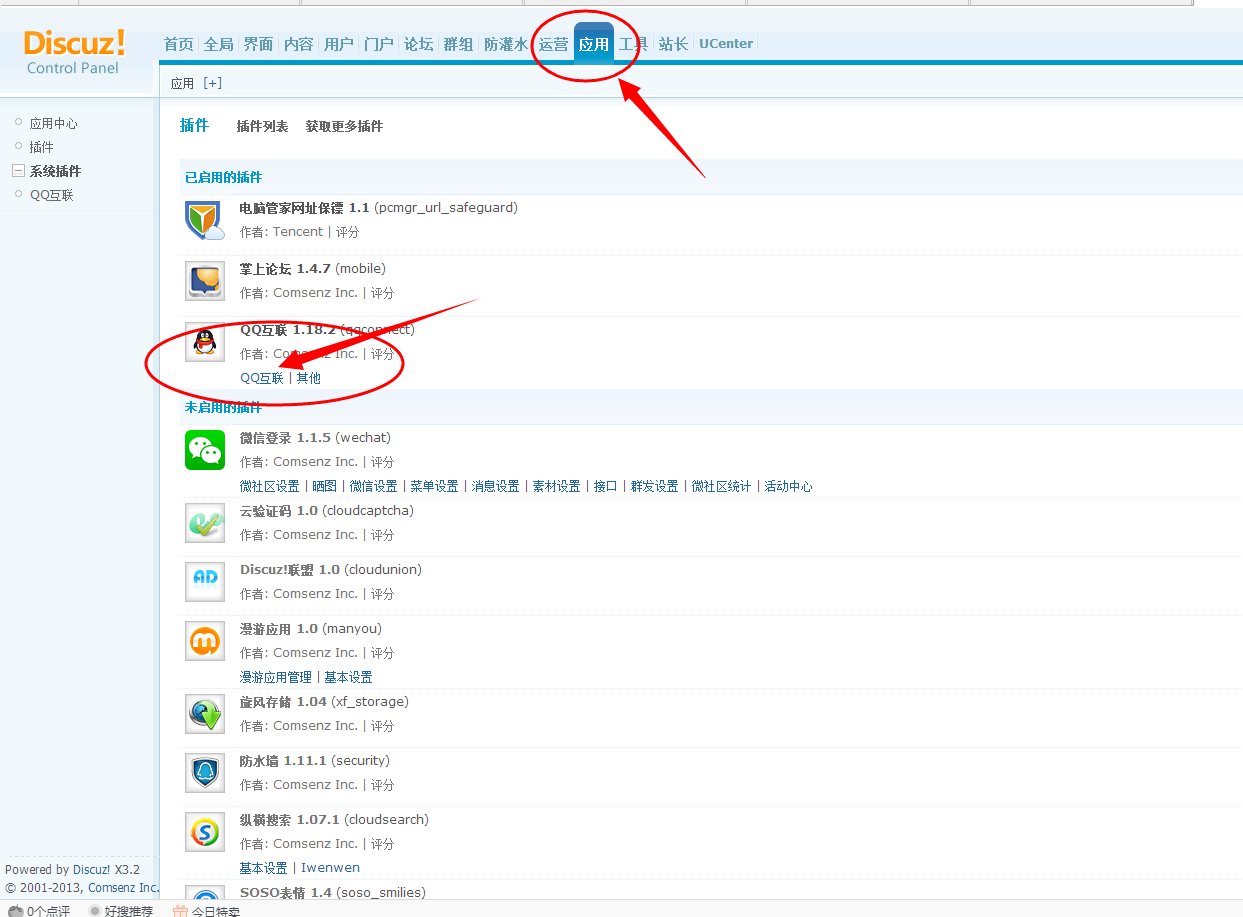Switch to the 界面 navigation tab

click(x=258, y=44)
